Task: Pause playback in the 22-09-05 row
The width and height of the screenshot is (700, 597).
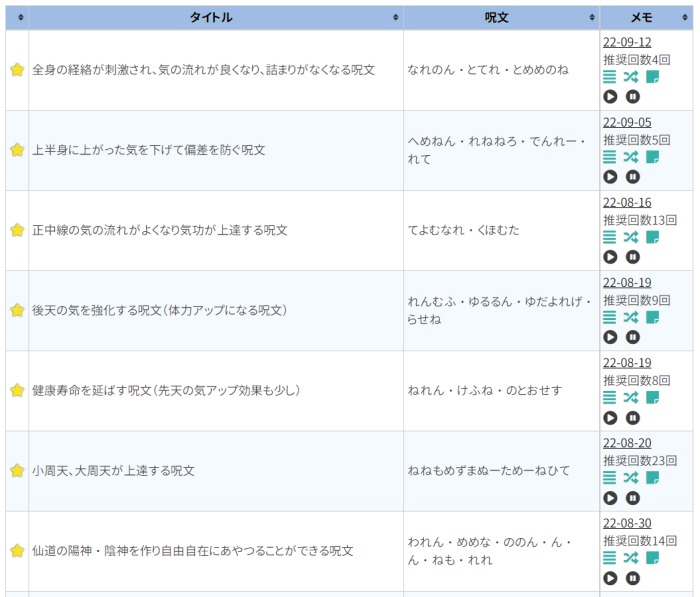Action: pyautogui.click(x=633, y=176)
